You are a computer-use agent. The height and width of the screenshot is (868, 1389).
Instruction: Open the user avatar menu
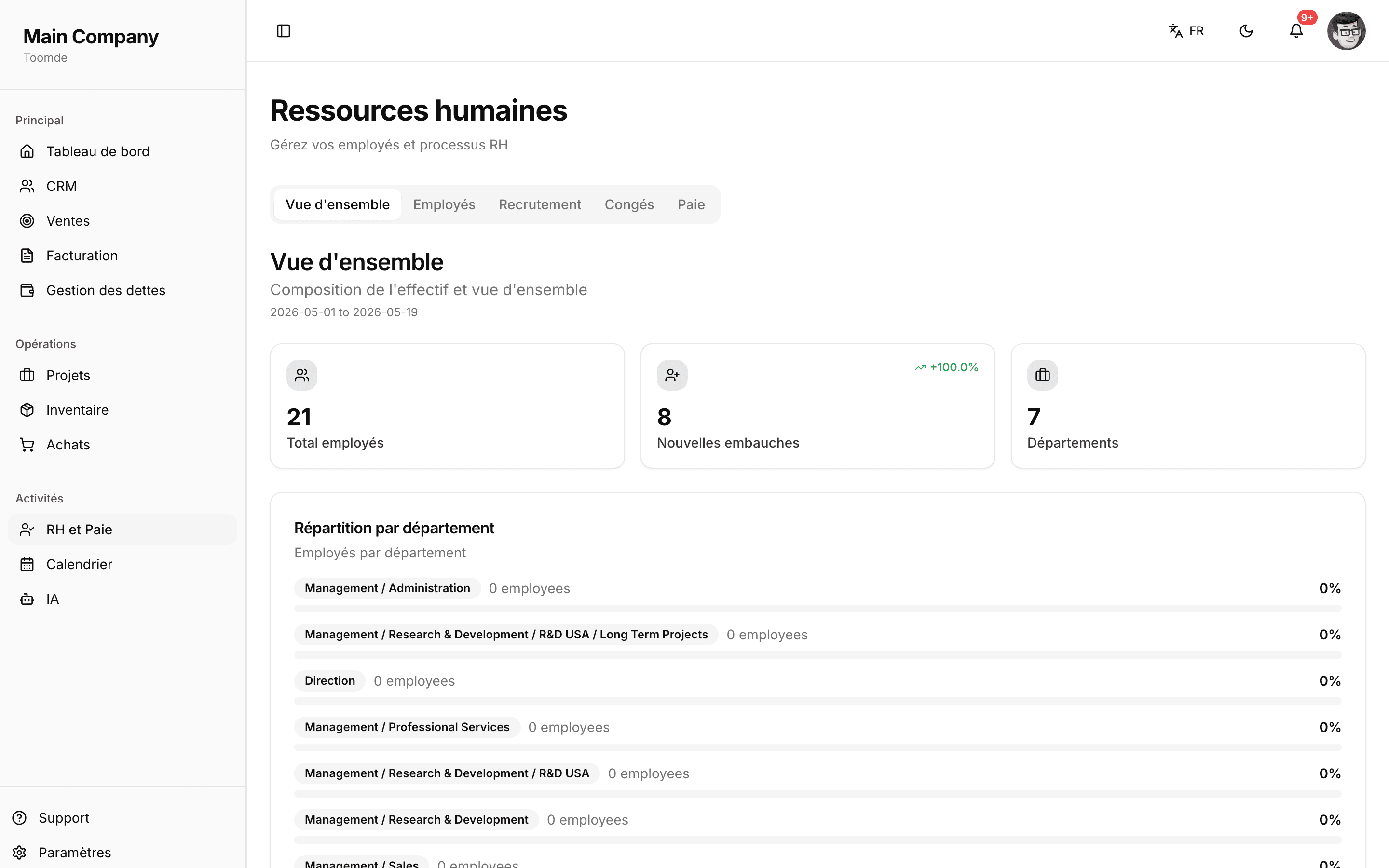(1346, 30)
